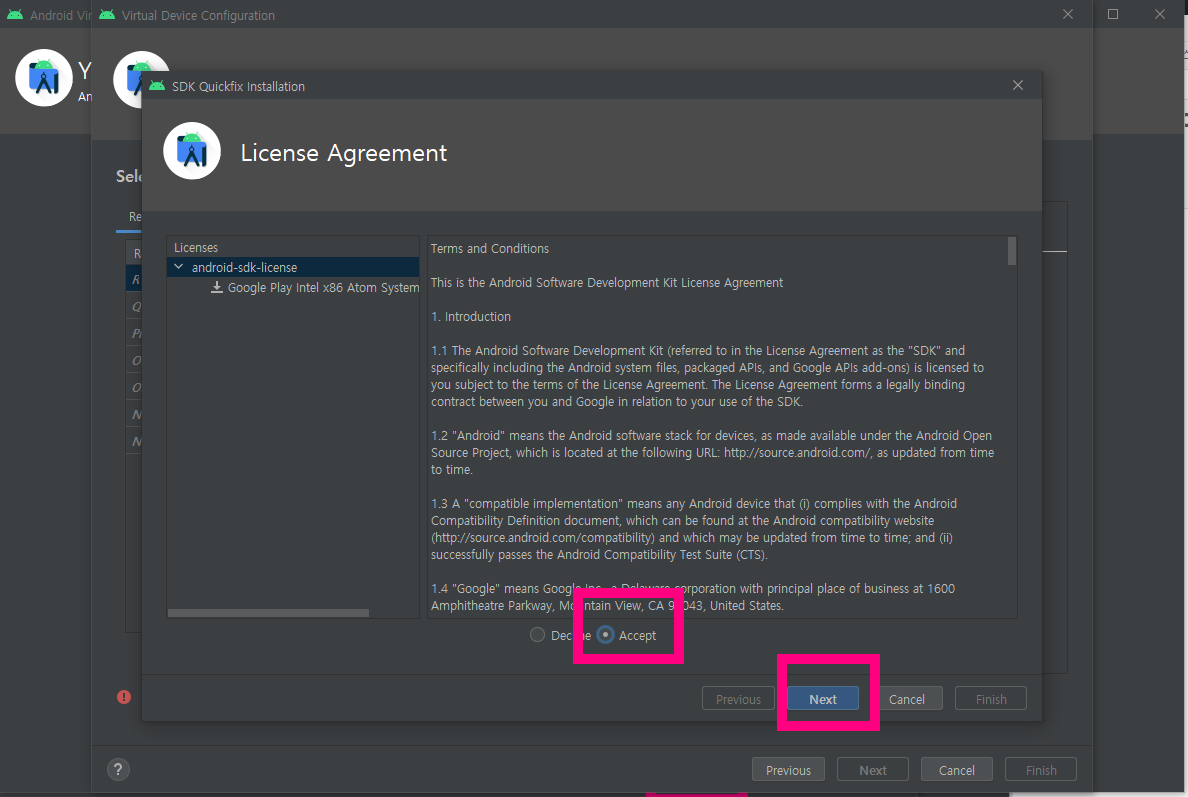The image size is (1188, 797).
Task: Click the "SDK Quickfix Installation" title text
Action: [238, 86]
